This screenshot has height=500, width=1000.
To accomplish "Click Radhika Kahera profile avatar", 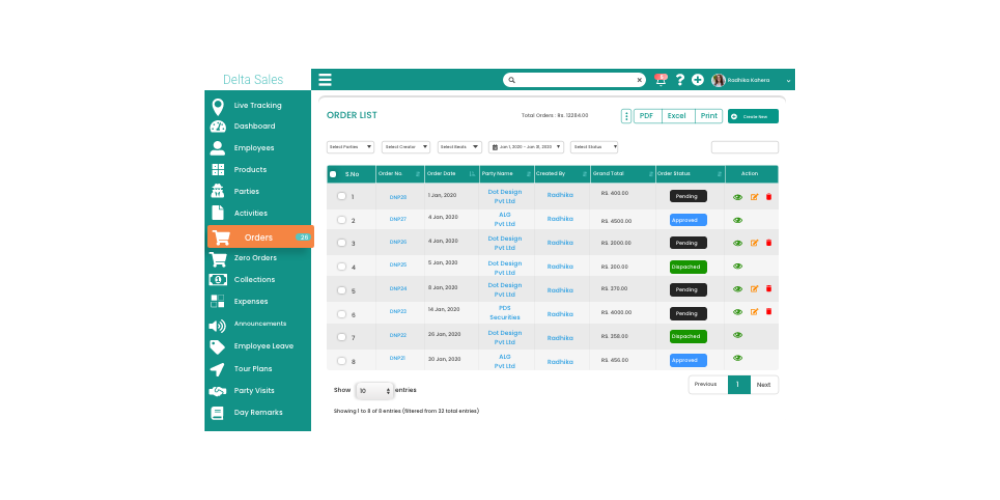I will pyautogui.click(x=719, y=80).
